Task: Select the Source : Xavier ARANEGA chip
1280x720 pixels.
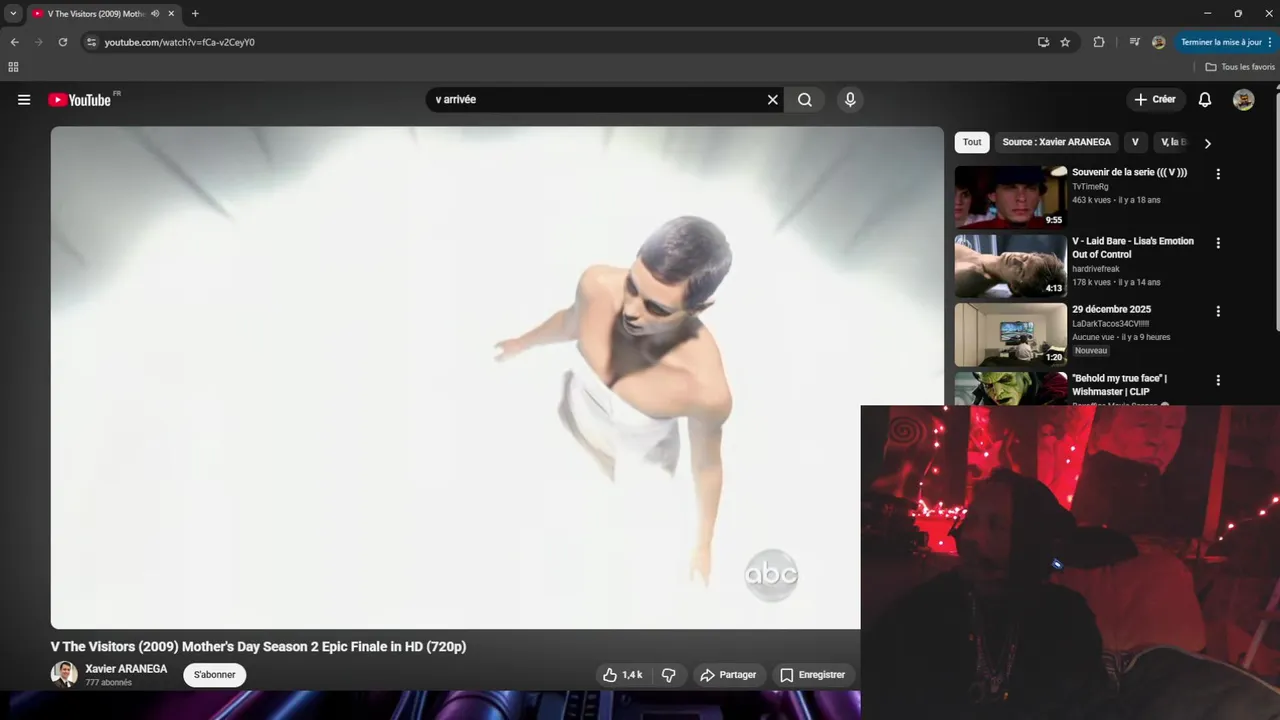Action: pos(1056,142)
